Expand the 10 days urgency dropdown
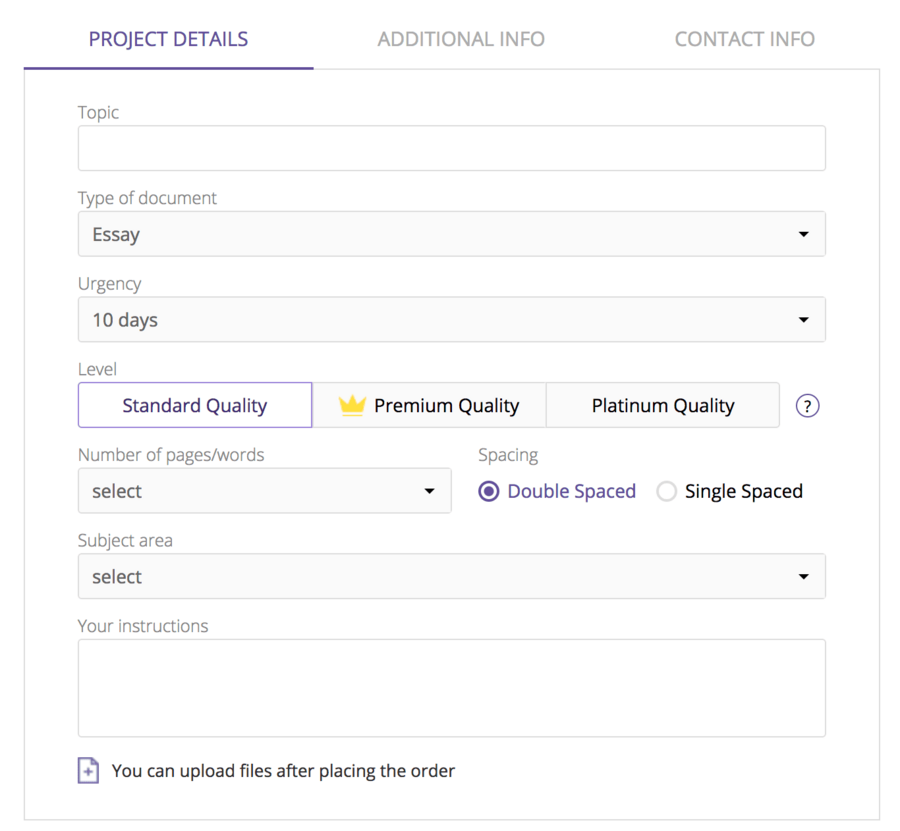The height and width of the screenshot is (831, 900). pos(452,320)
